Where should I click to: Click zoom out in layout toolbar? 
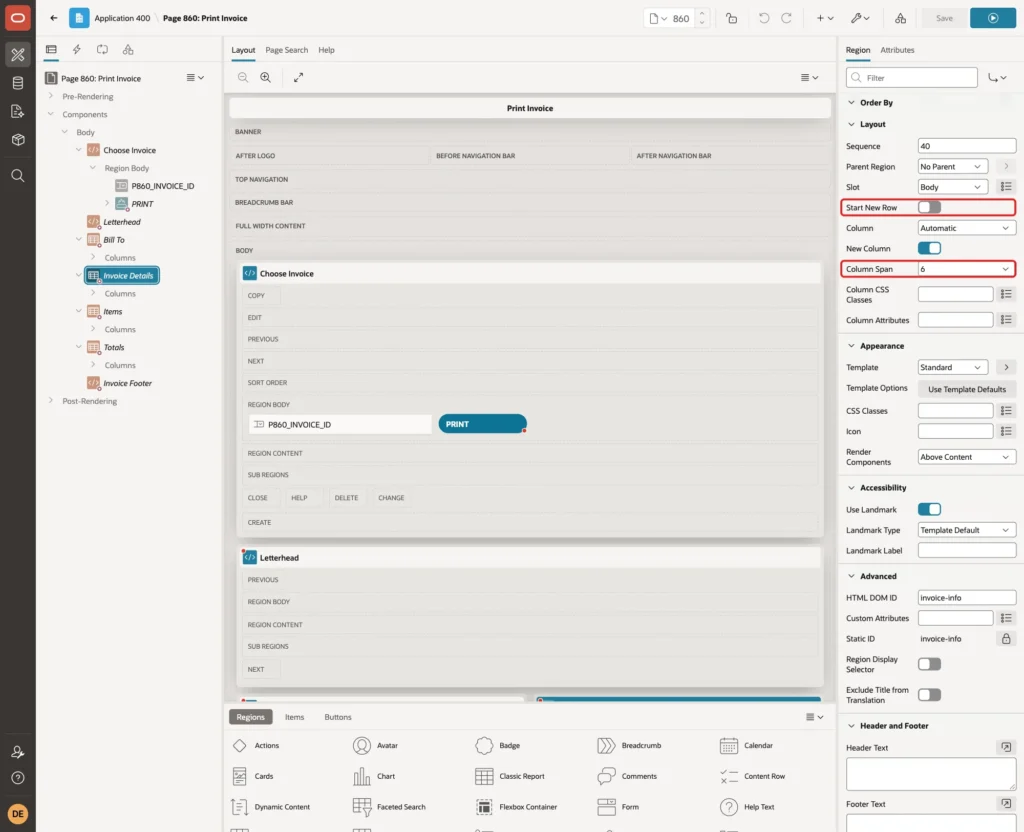click(243, 77)
